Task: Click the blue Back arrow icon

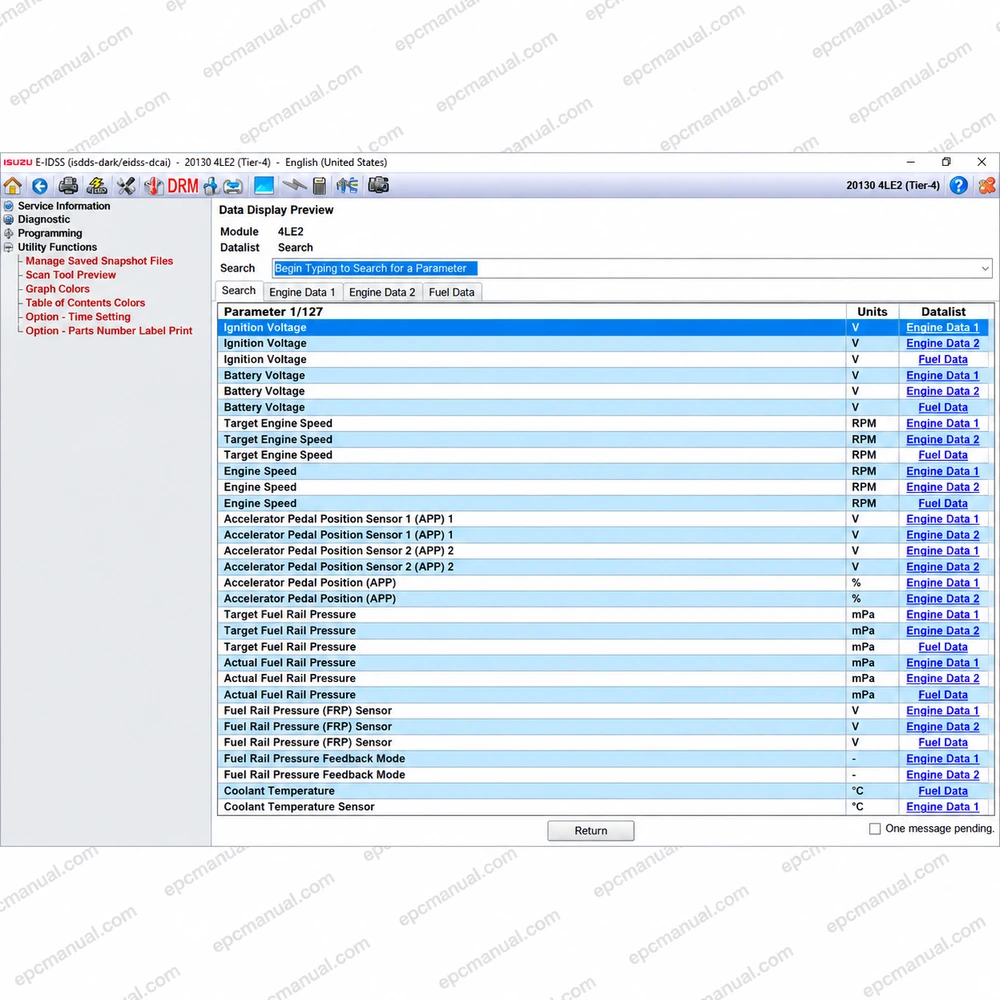Action: pyautogui.click(x=40, y=186)
